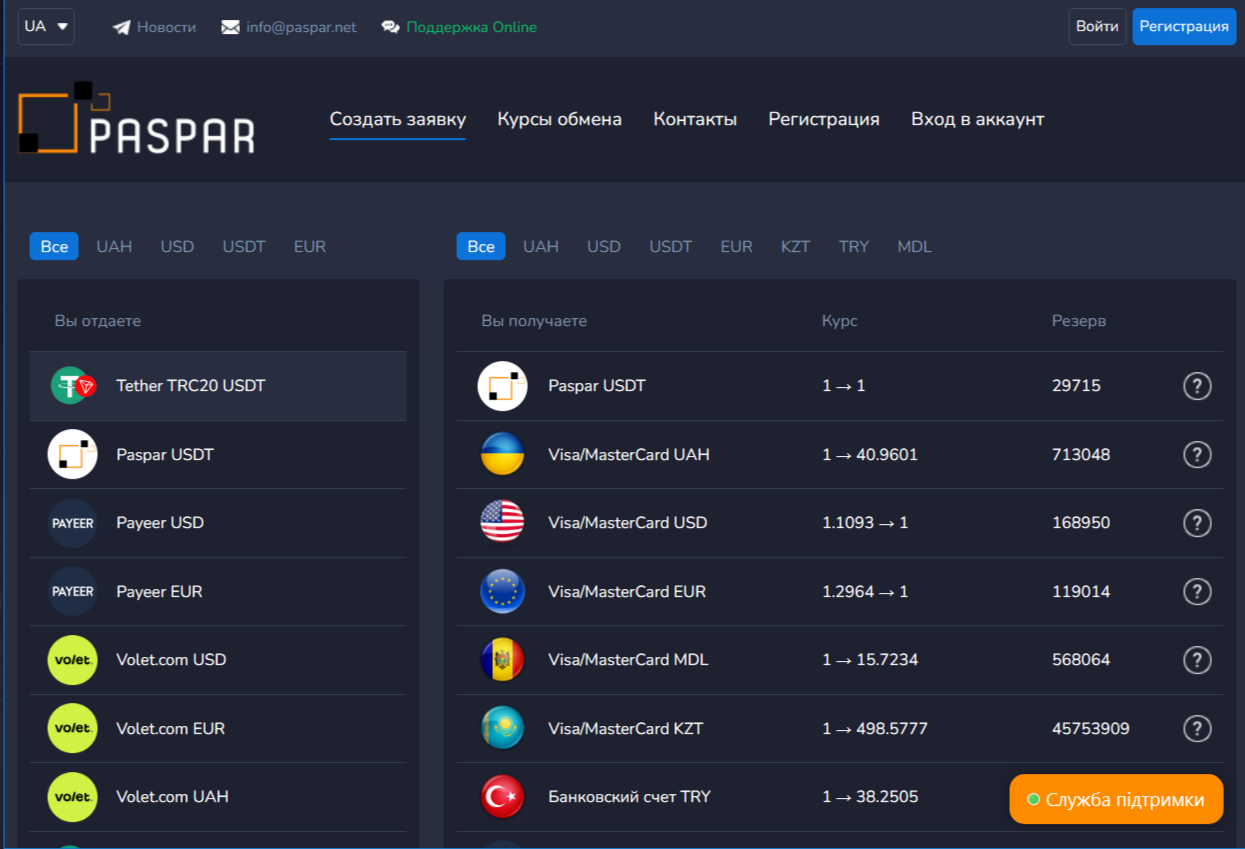Click the Ukraine flag icon for Visa/MasterCard UAH
Image resolution: width=1245 pixels, height=849 pixels.
tap(502, 455)
